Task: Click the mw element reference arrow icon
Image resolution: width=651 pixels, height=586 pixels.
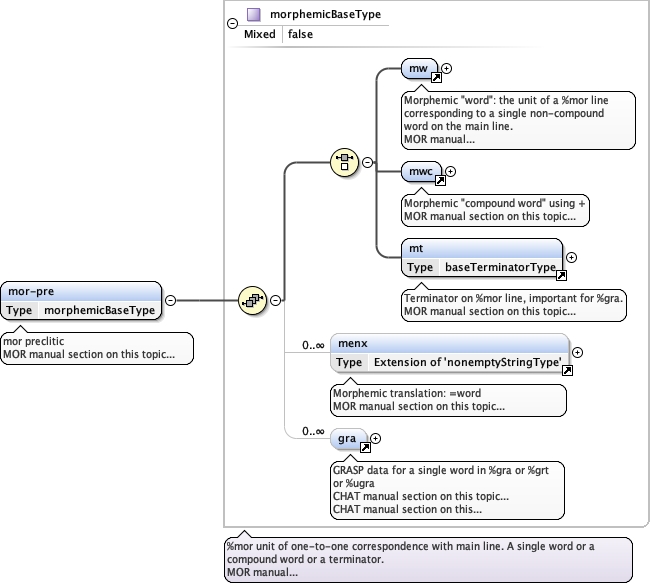Action: point(436,77)
